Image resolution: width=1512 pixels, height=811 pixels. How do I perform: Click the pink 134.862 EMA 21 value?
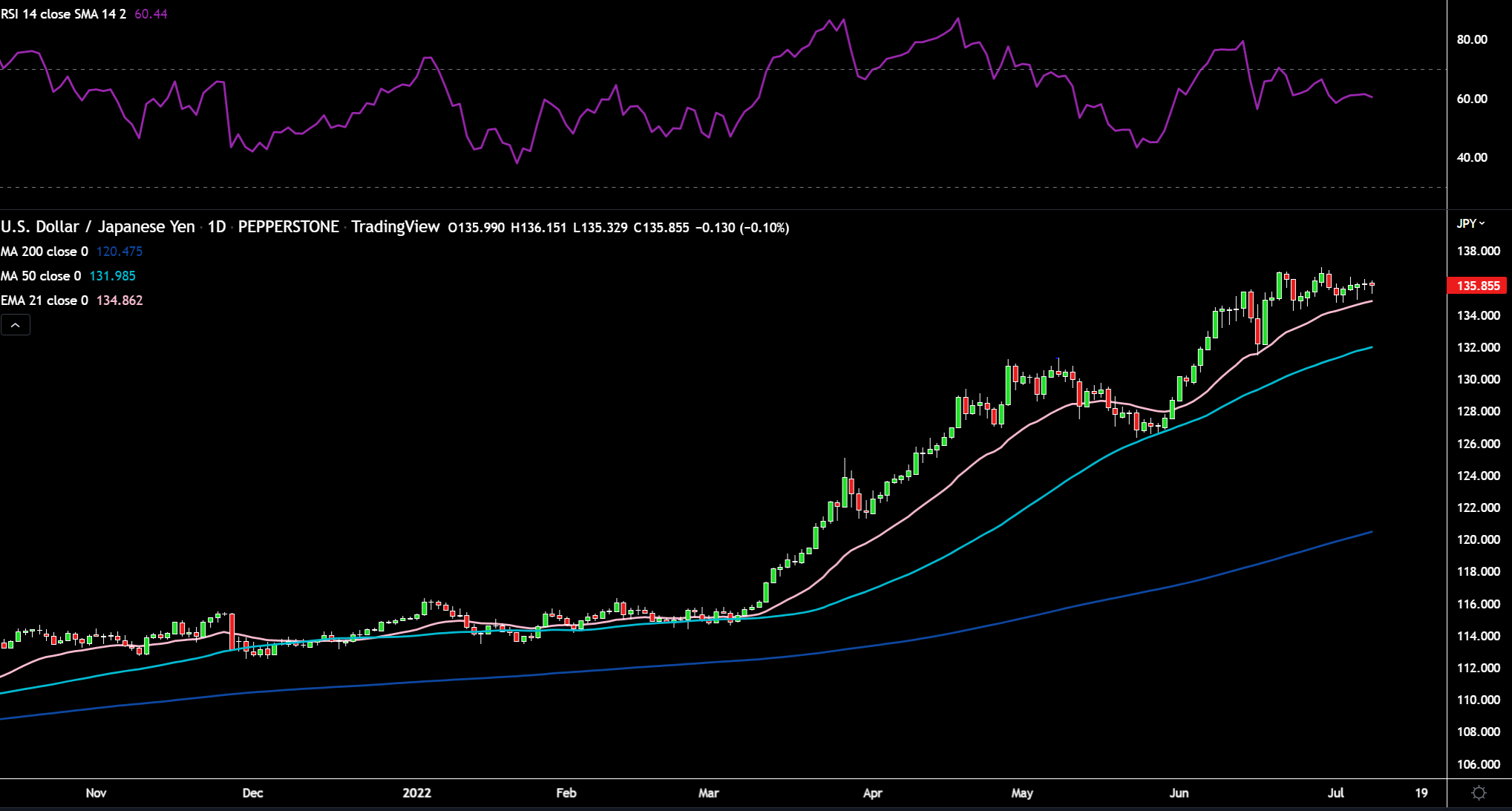coord(120,301)
